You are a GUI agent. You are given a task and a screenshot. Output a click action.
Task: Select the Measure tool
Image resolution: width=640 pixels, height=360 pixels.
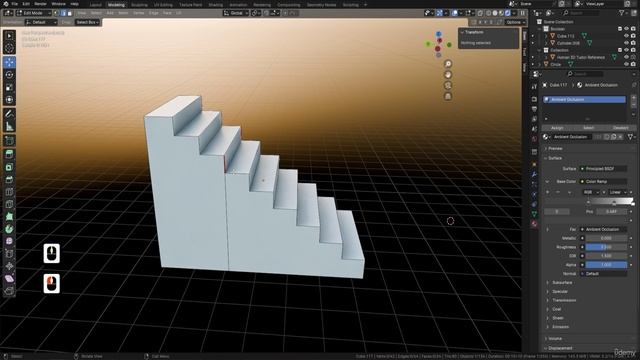pyautogui.click(x=9, y=127)
